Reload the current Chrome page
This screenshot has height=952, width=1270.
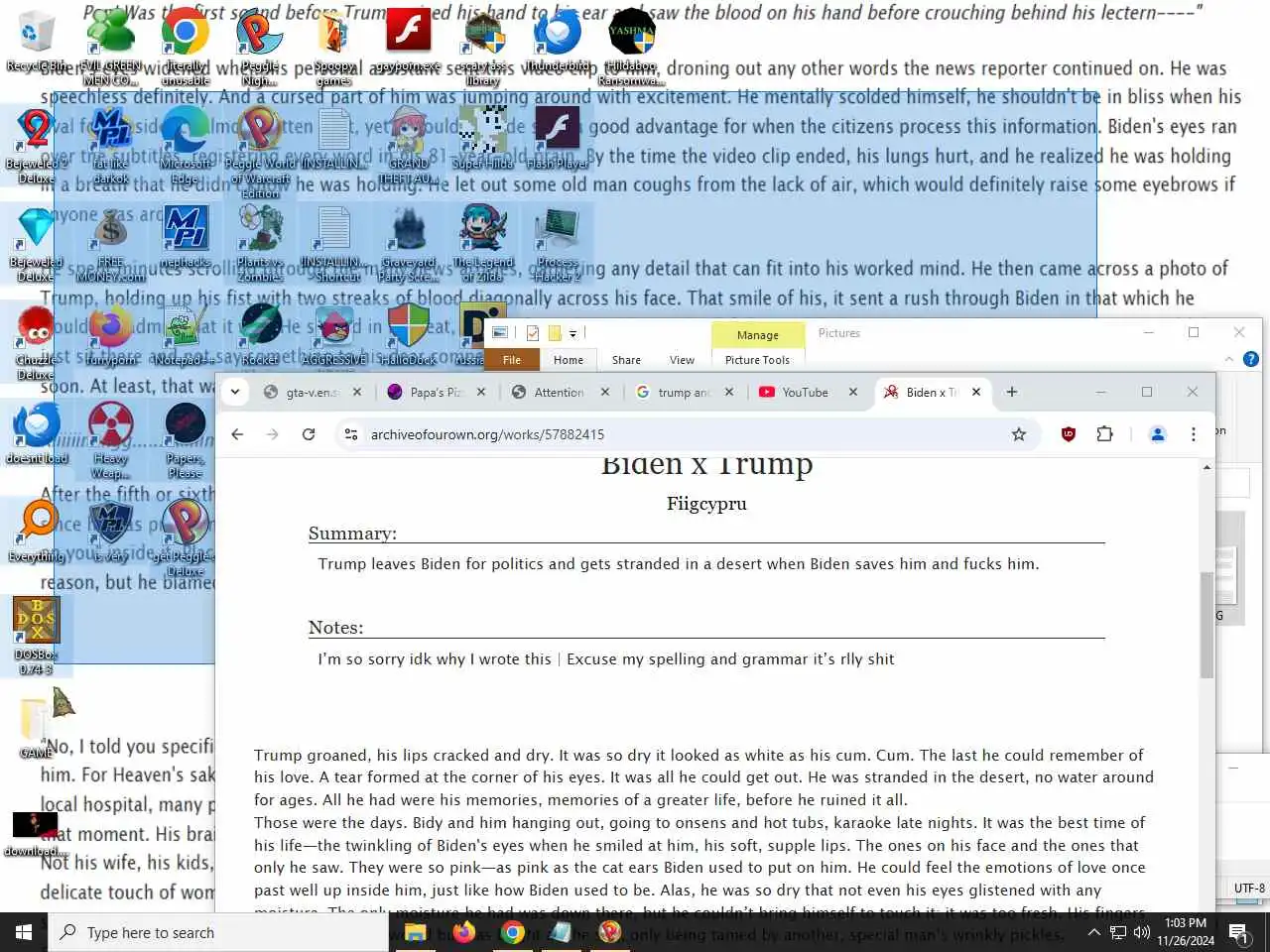[x=309, y=434]
